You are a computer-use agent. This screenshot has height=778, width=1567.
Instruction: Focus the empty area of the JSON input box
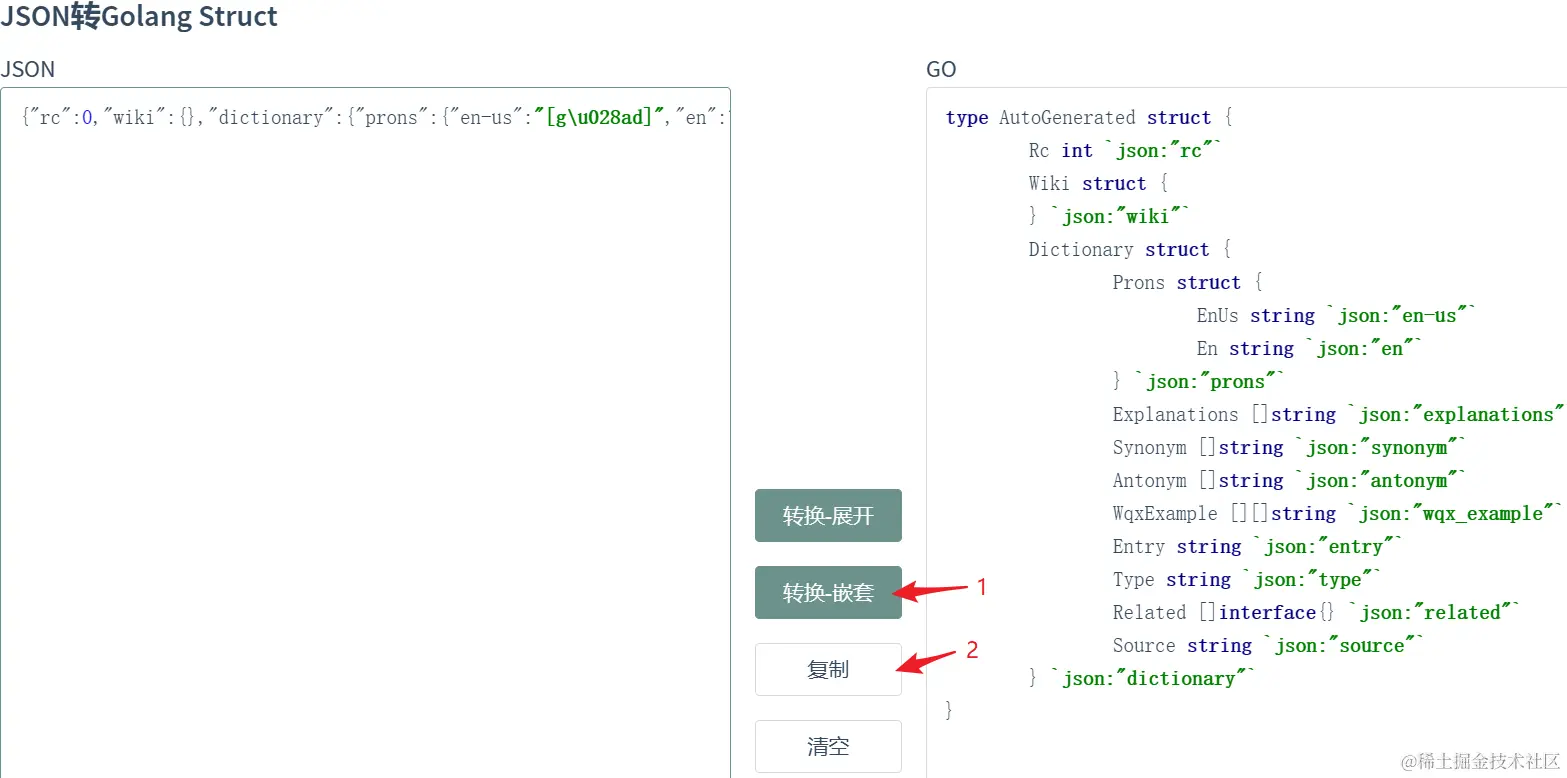pyautogui.click(x=365, y=450)
